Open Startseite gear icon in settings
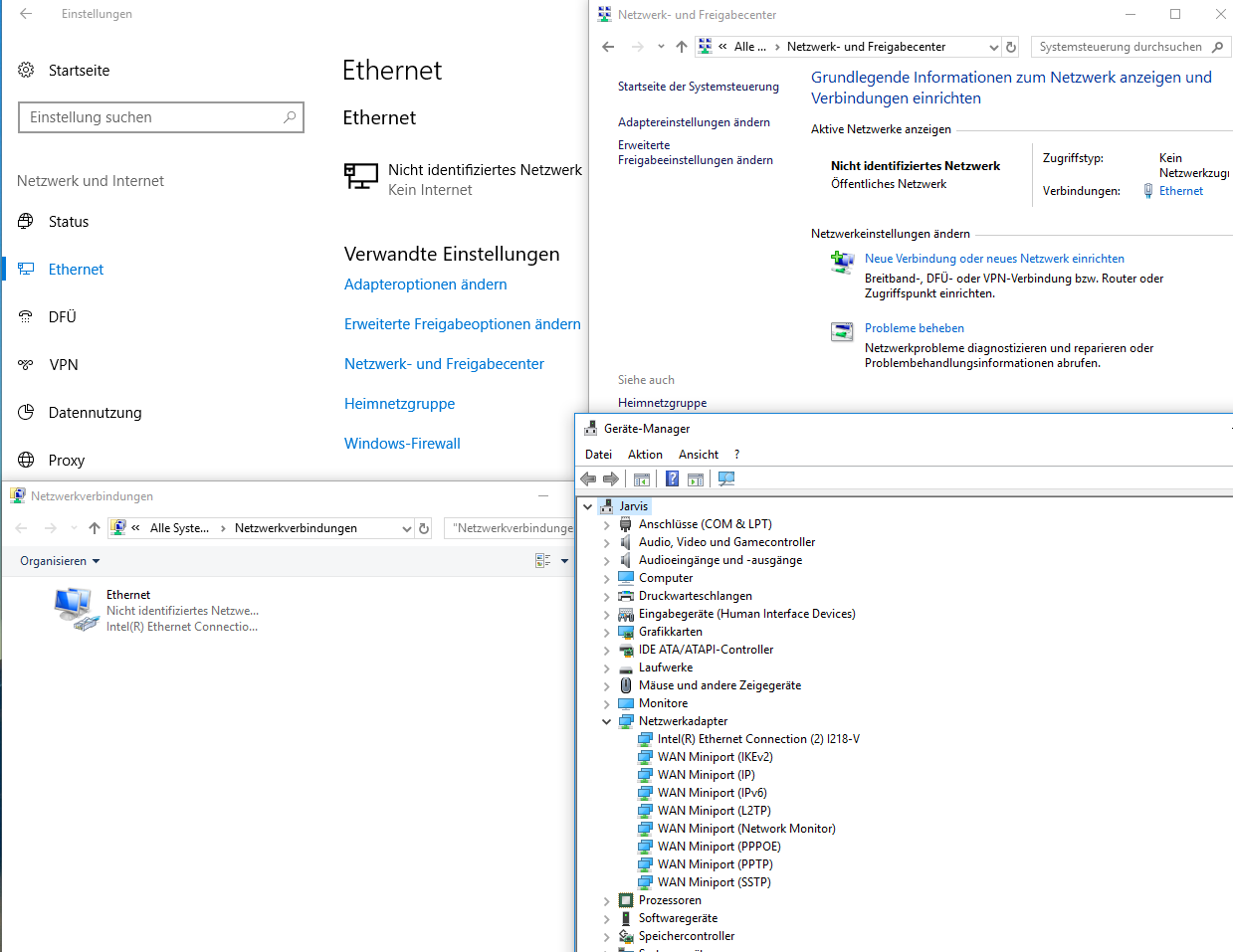Screen dimensions: 1233x952 [26, 70]
